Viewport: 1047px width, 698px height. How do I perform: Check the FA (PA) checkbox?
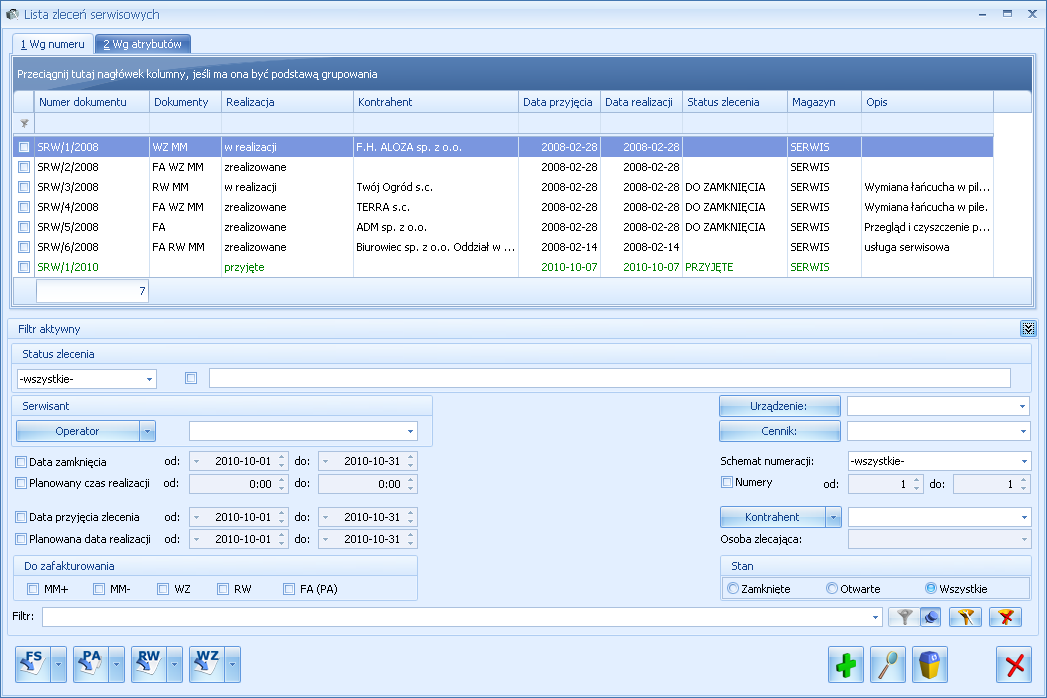pos(288,589)
